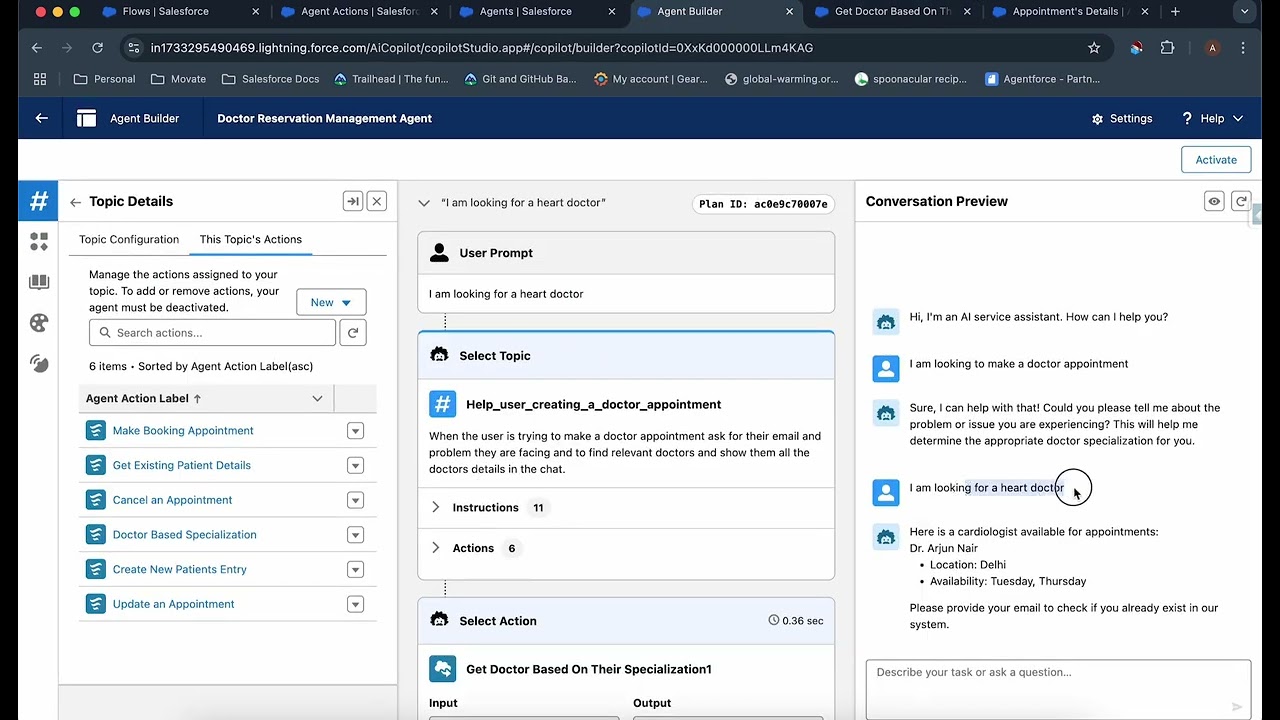The image size is (1280, 720).
Task: Open the New action dropdown
Action: point(331,302)
